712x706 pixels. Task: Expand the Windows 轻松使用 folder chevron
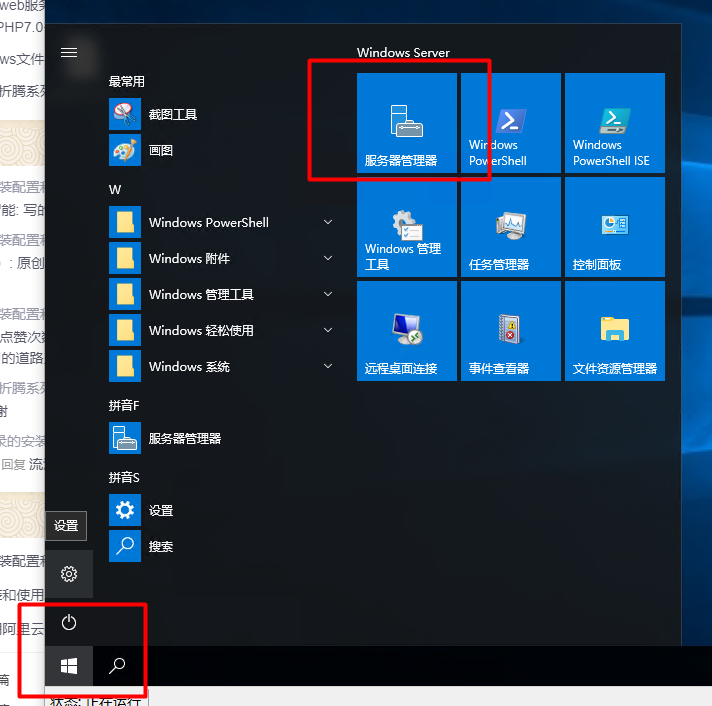point(328,330)
